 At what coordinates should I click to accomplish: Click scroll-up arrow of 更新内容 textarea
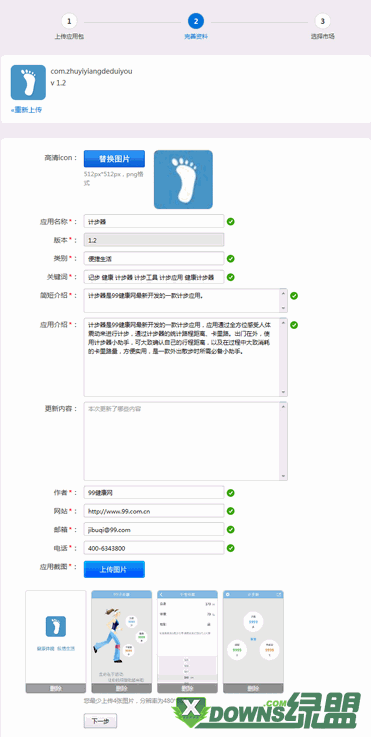(x=283, y=407)
